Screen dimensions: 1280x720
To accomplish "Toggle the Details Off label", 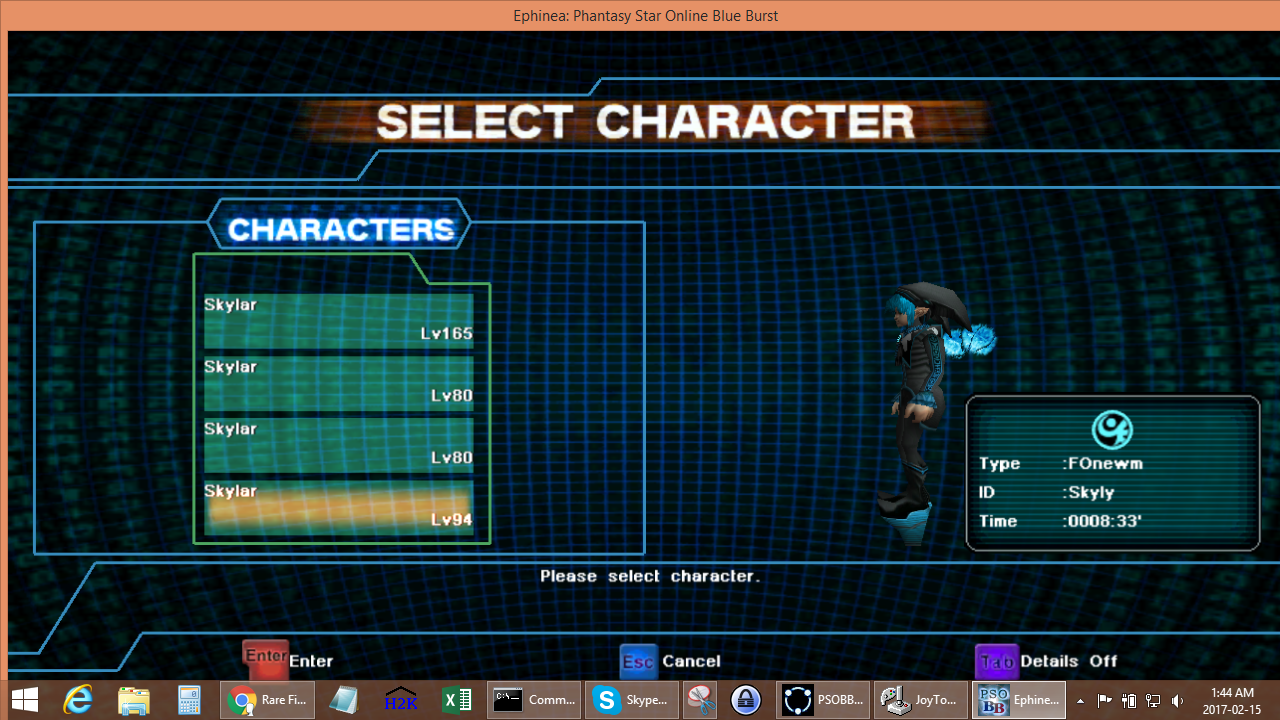I will click(x=1069, y=661).
